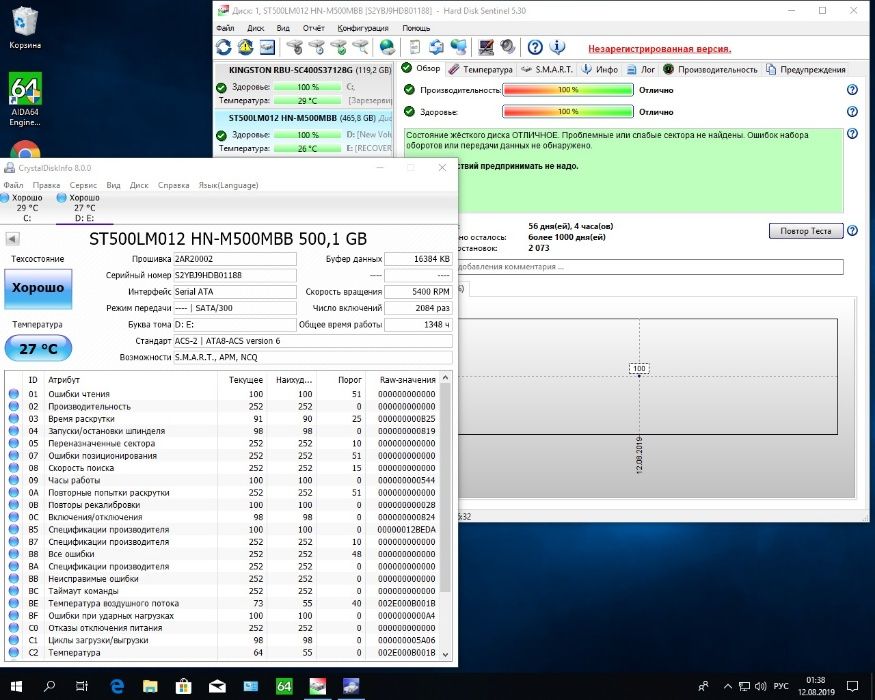Select D: E: disk Хорошо 27 °C in CrystalDiskInfo

pyautogui.click(x=84, y=208)
